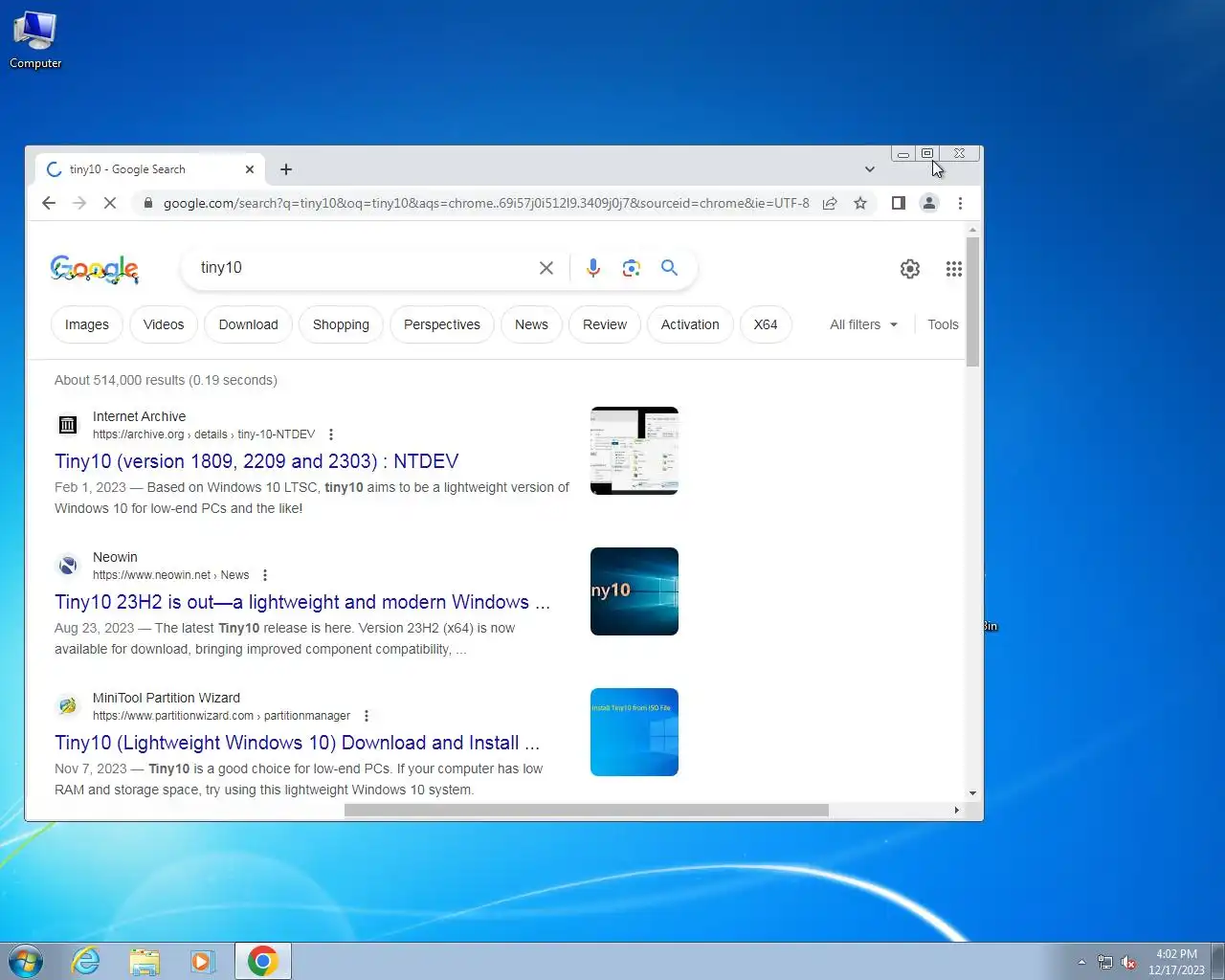Open the Computer desktop icon
Screen dimensions: 1225x980
(x=35, y=40)
